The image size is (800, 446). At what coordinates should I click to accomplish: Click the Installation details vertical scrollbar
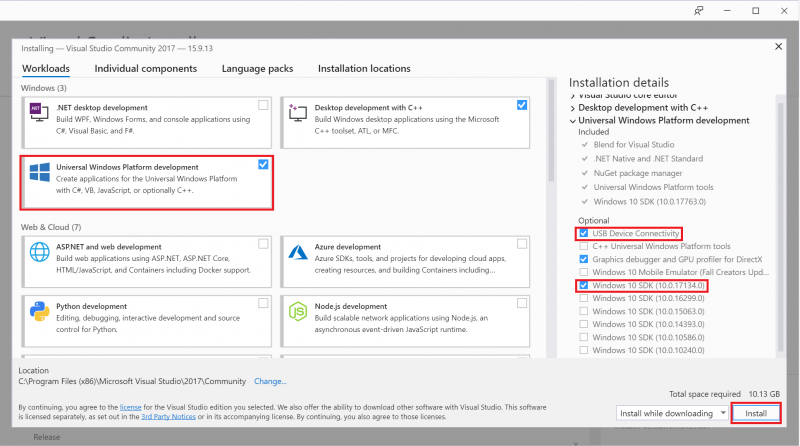click(x=780, y=227)
